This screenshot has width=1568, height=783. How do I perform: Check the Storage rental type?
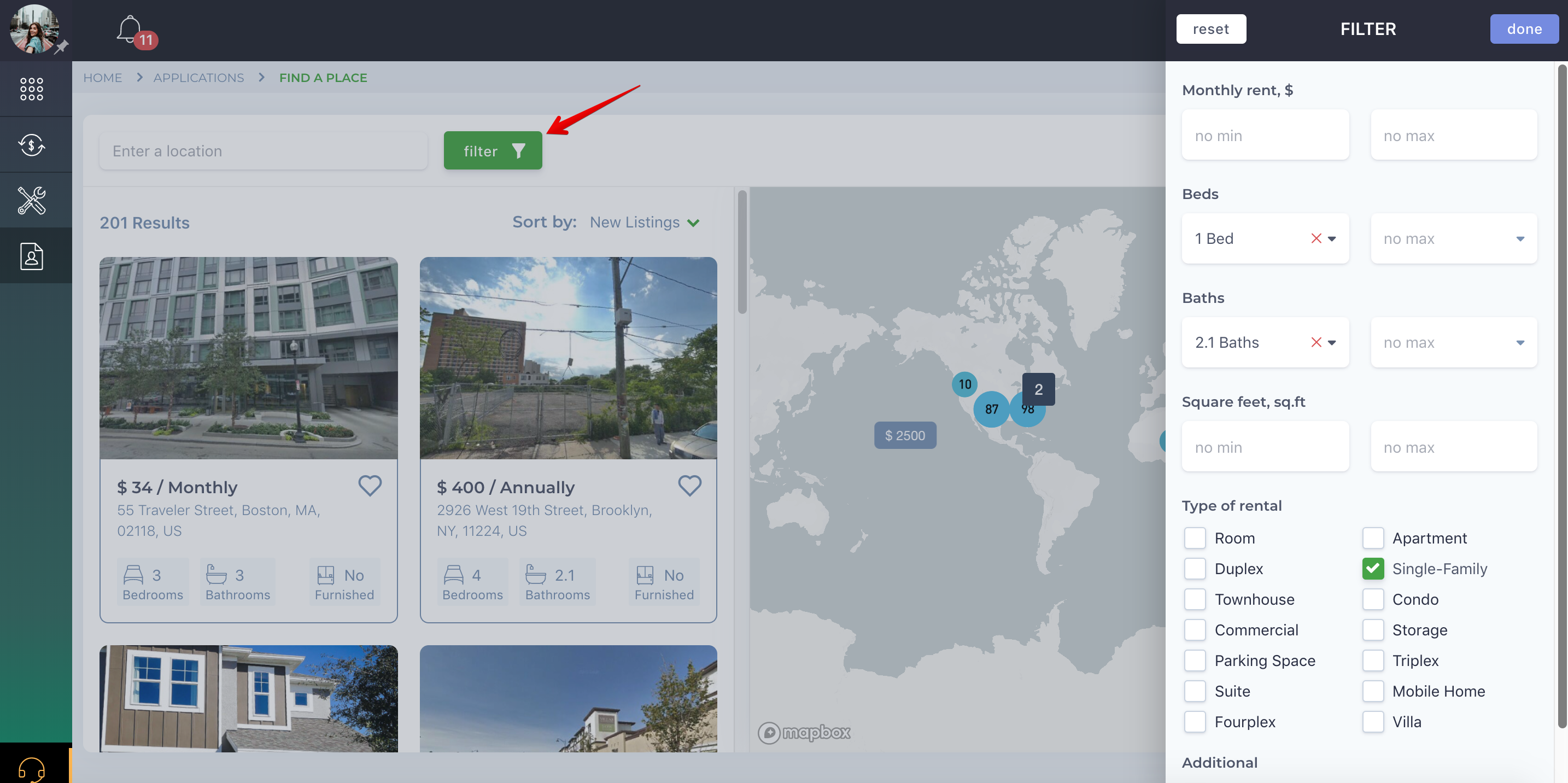click(1373, 629)
